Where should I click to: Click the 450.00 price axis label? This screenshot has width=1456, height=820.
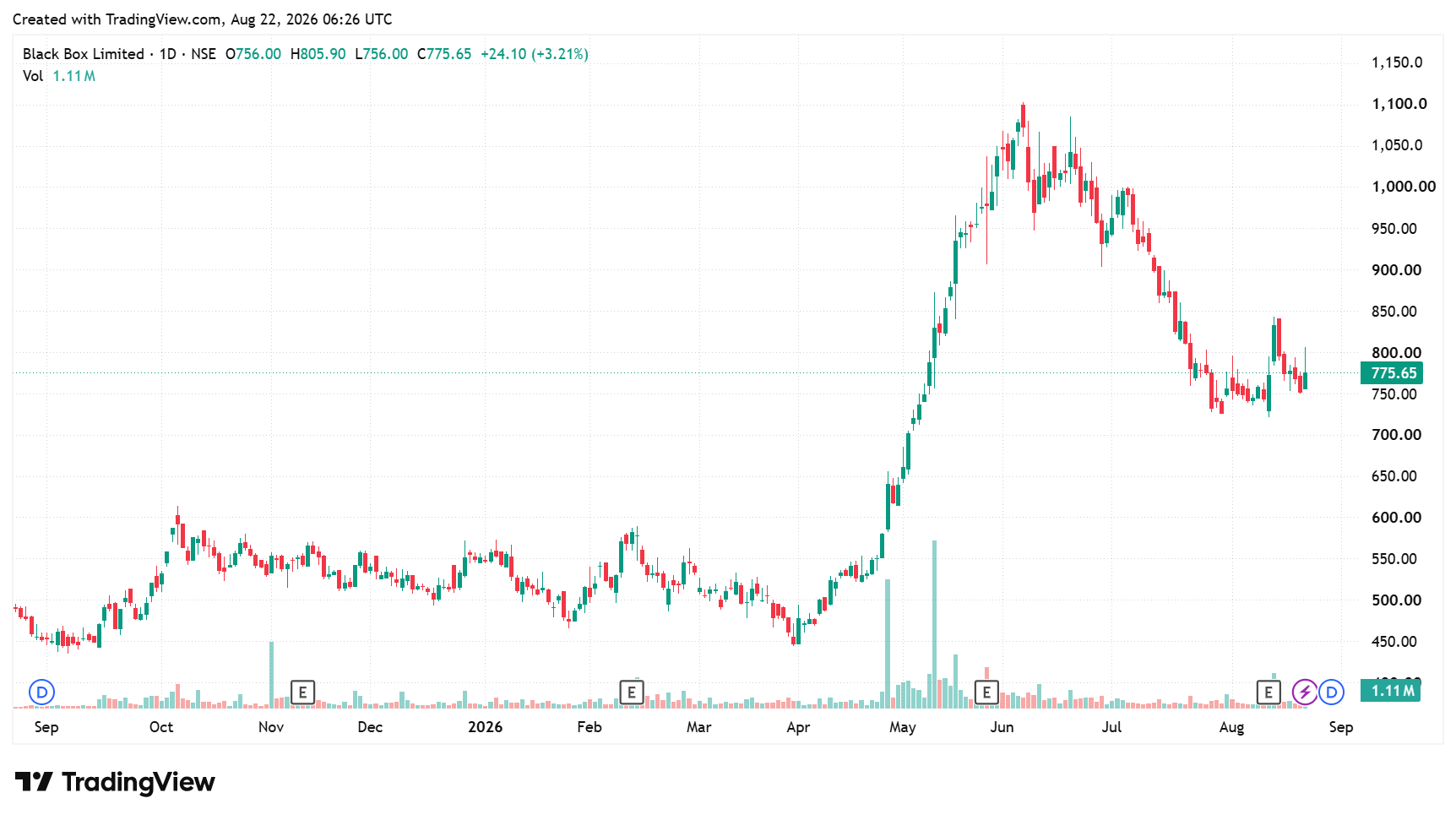coord(1394,642)
